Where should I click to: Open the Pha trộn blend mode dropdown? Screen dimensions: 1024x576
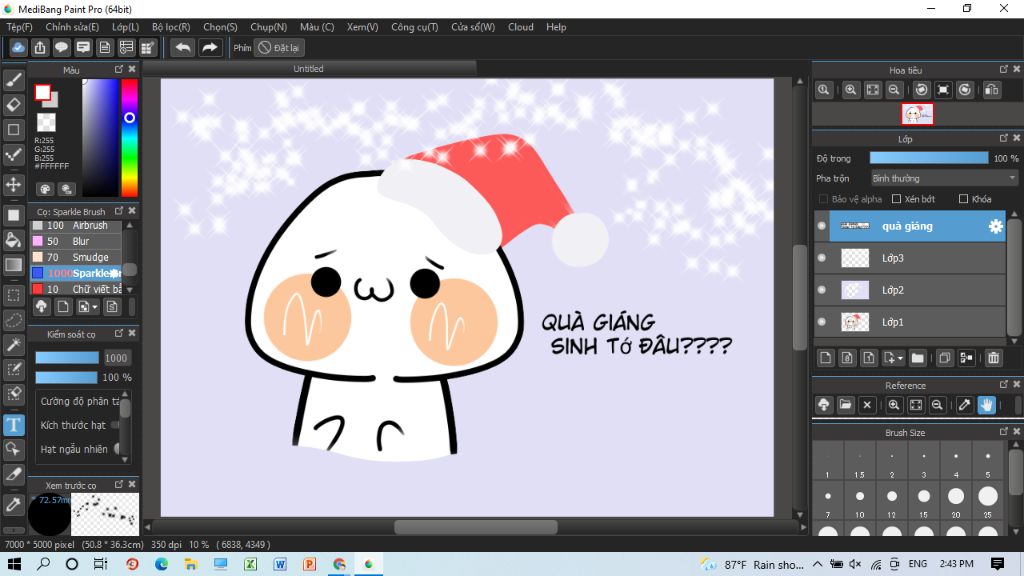pos(944,178)
